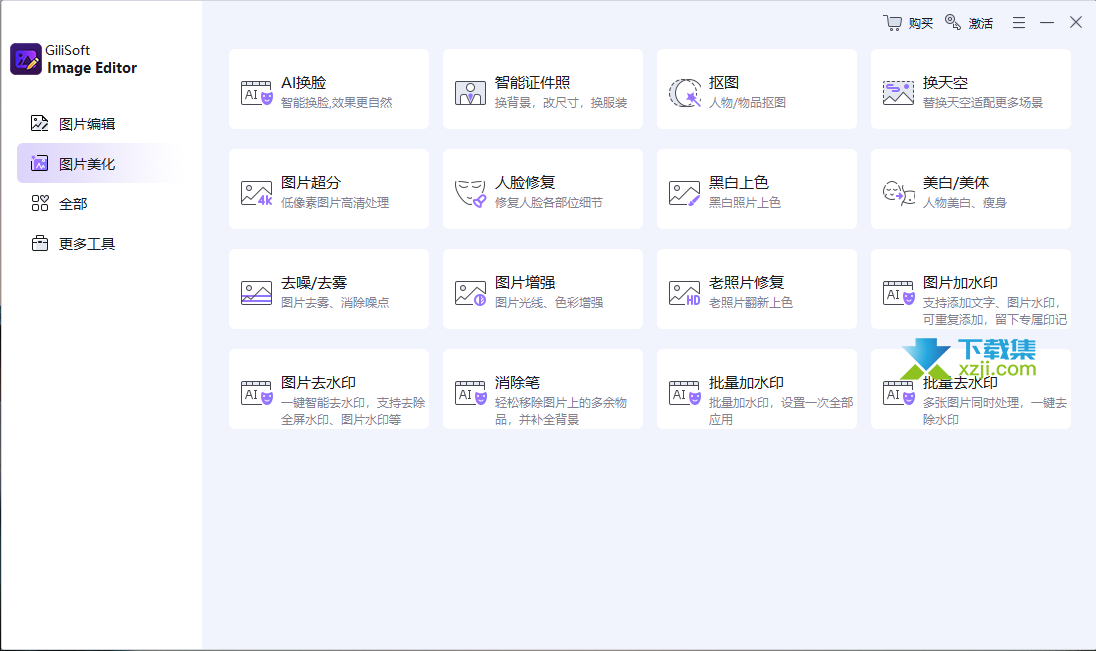Go to 更多工具 label
The height and width of the screenshot is (651, 1096).
pyautogui.click(x=87, y=244)
